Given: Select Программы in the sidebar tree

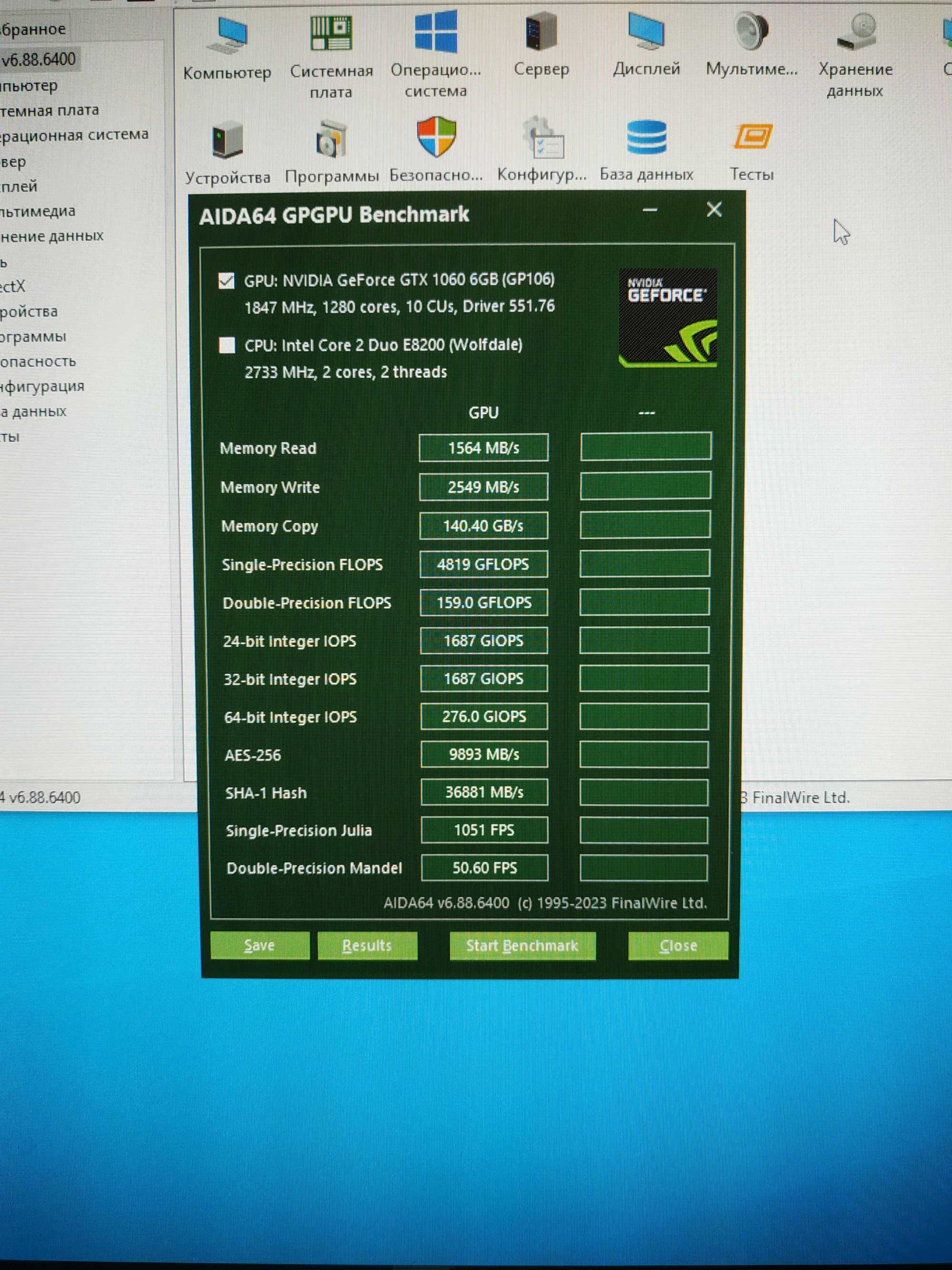Looking at the screenshot, I should 33,337.
